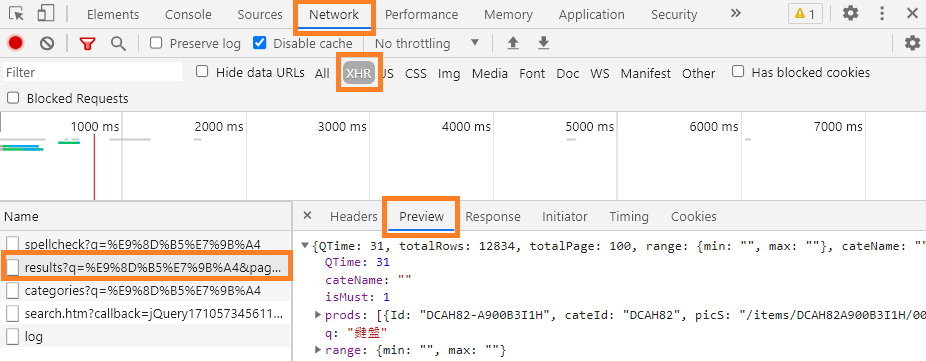Filter requests by CSS type
Image resolution: width=926 pixels, height=361 pixels.
click(416, 73)
